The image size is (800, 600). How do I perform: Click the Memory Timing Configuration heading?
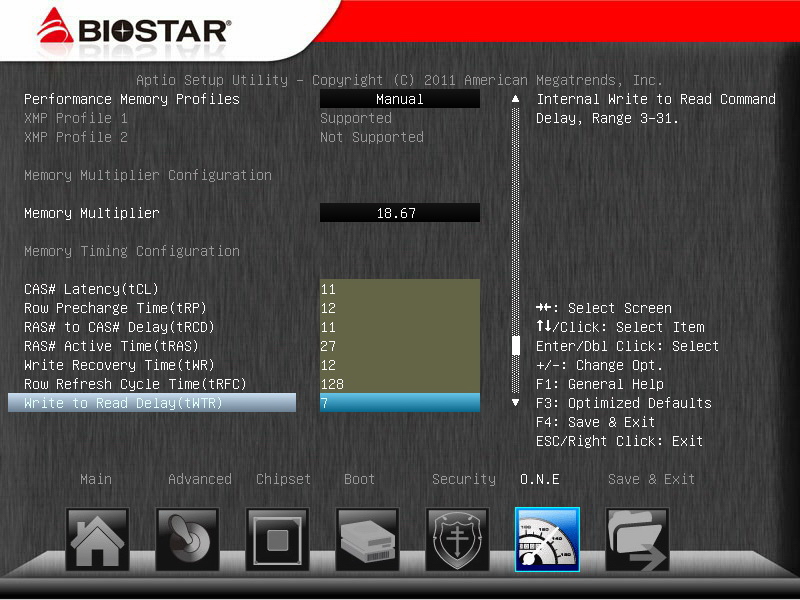[x=132, y=251]
